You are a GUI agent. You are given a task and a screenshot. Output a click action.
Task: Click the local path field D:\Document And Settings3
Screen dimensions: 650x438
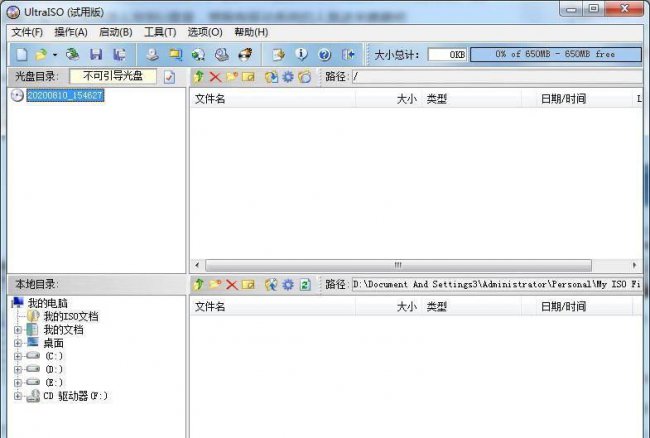497,284
